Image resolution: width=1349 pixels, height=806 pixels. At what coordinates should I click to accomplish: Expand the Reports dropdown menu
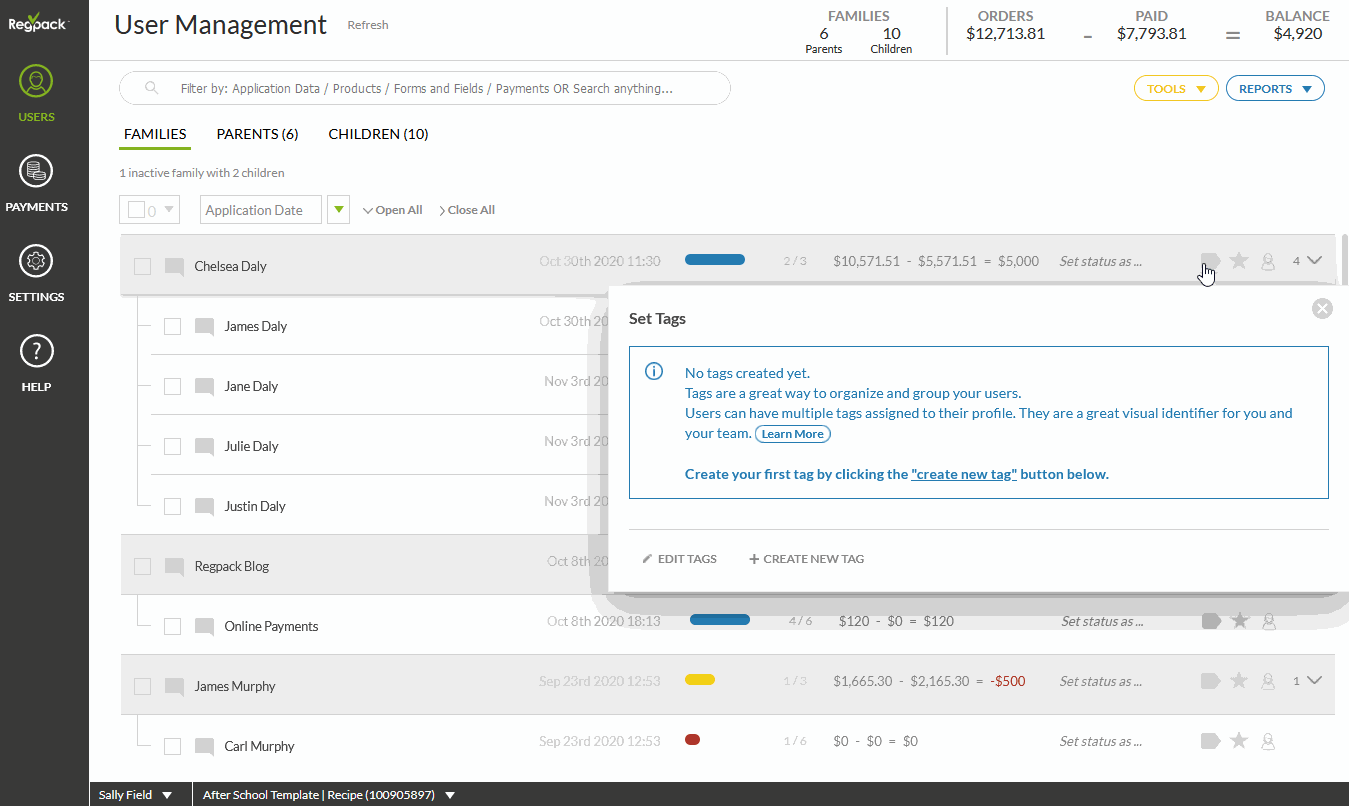point(1275,89)
